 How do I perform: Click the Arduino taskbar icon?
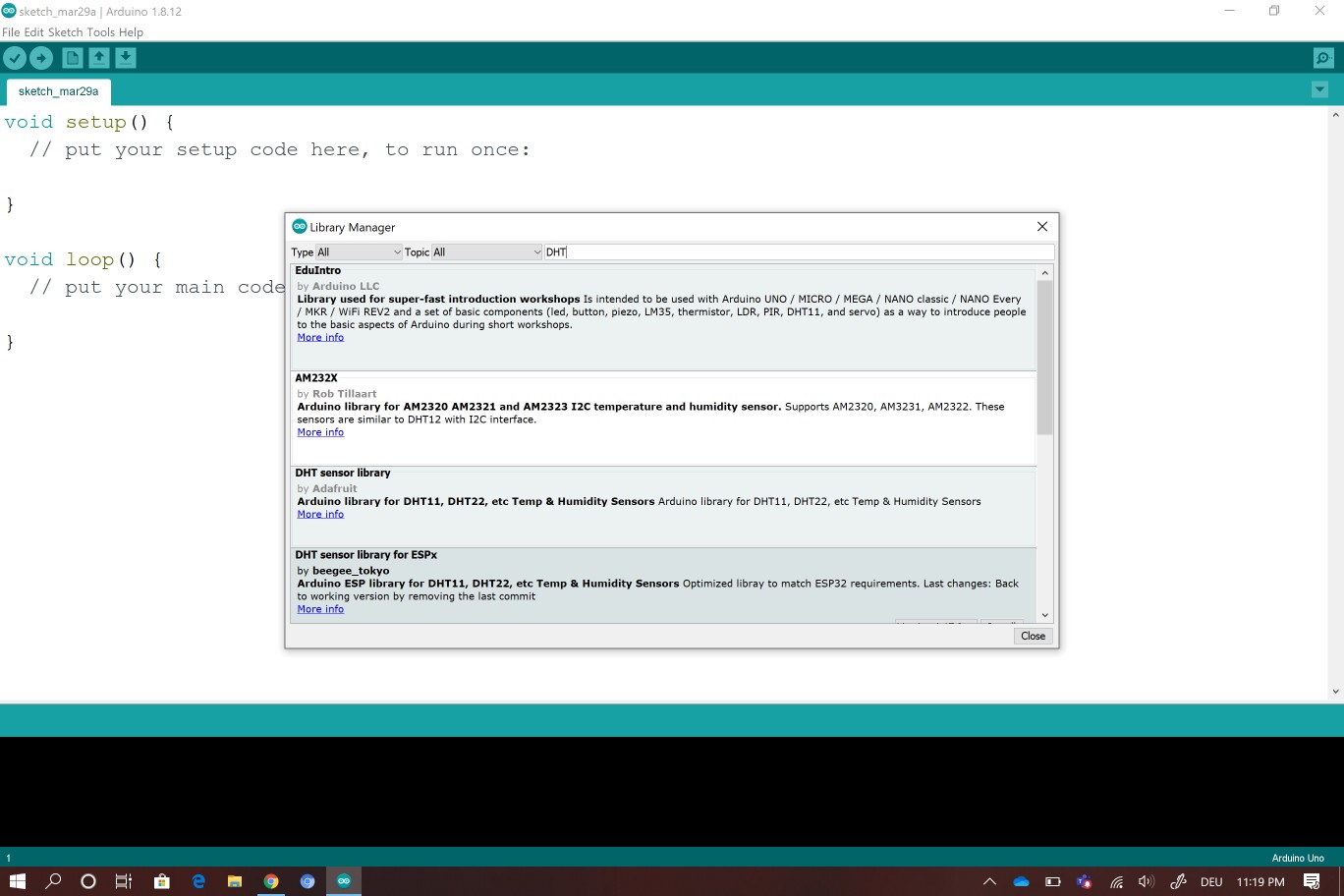pyautogui.click(x=344, y=881)
